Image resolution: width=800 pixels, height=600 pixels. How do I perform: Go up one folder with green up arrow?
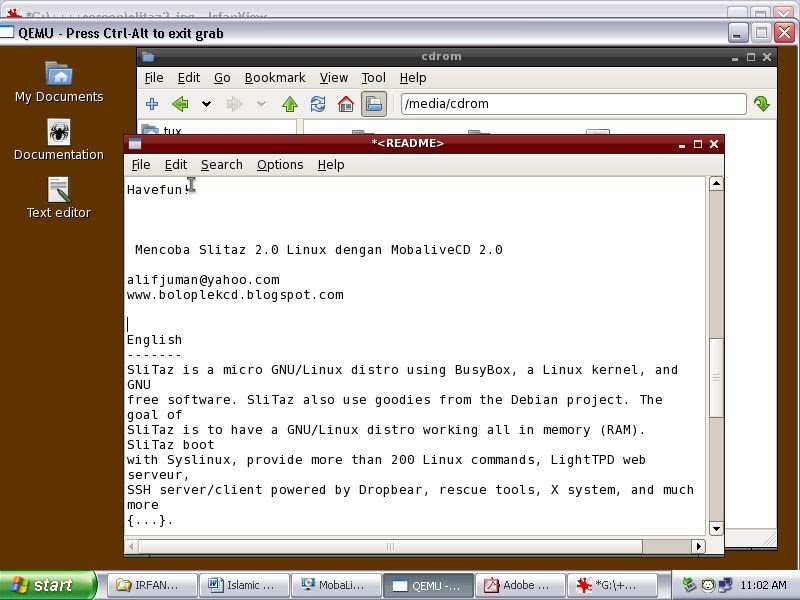click(290, 104)
